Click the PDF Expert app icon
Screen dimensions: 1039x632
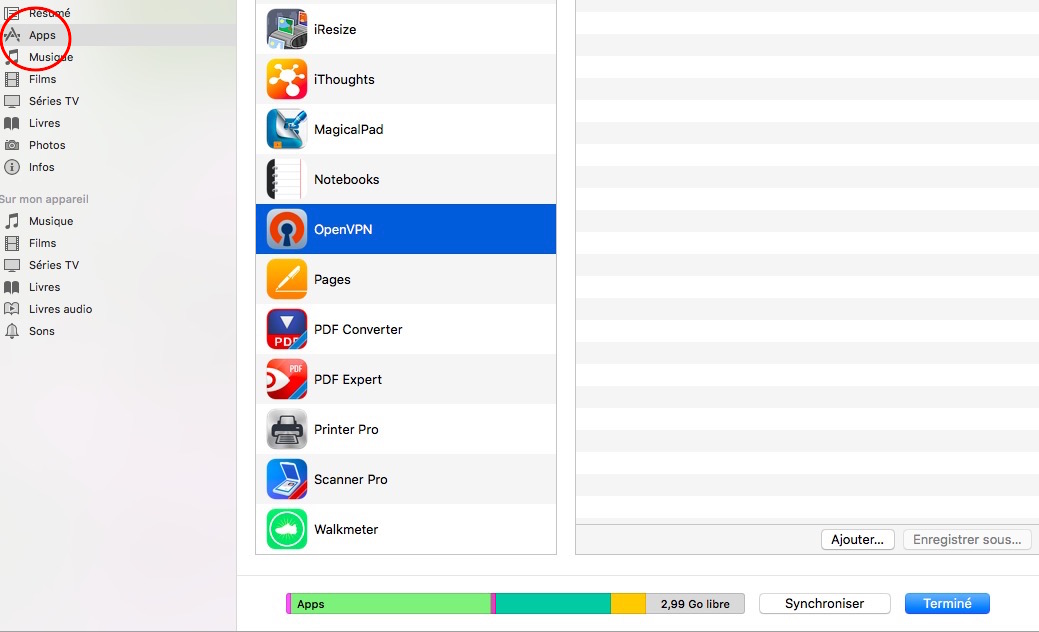(287, 379)
